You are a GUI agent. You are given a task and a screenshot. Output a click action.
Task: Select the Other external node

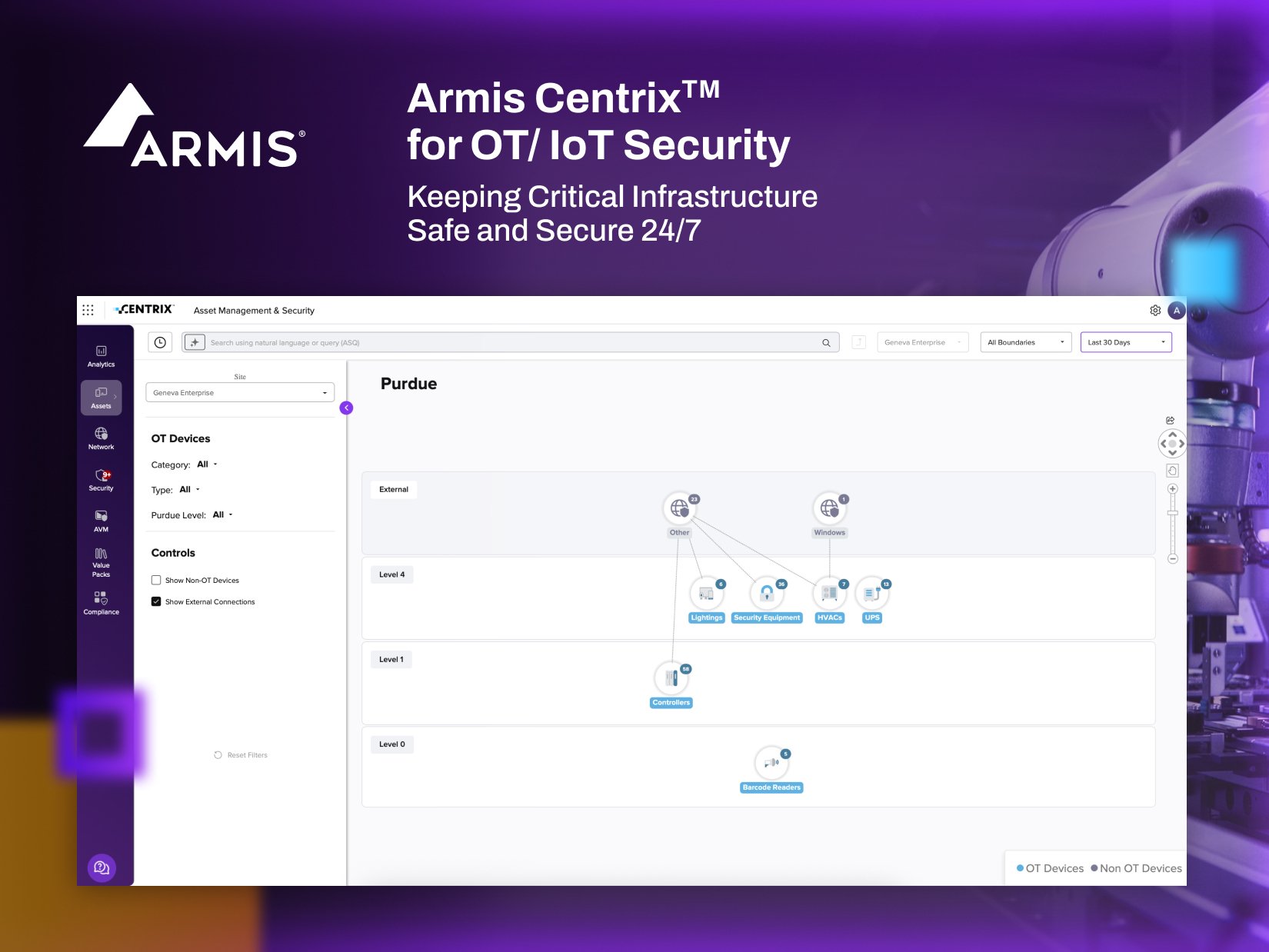[679, 508]
